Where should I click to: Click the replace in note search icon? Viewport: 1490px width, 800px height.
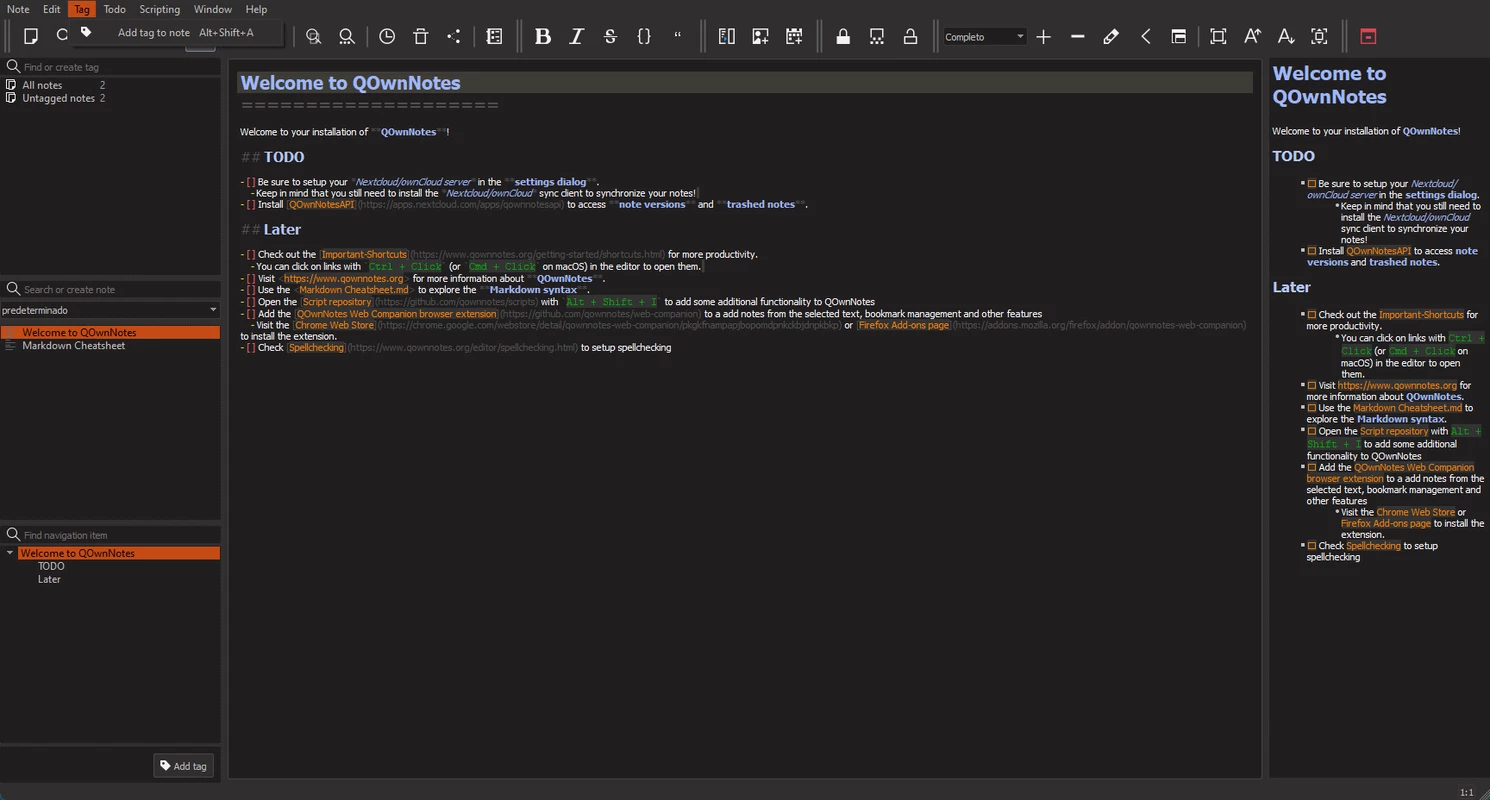coord(347,36)
